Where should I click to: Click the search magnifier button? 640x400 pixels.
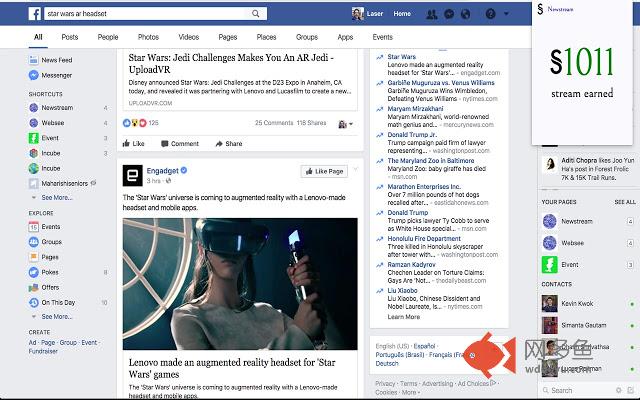coord(256,13)
